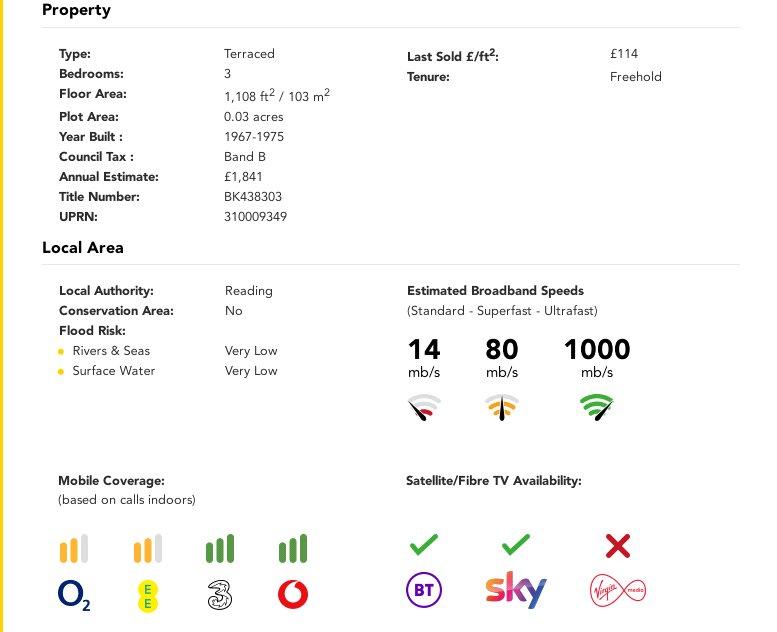
Task: Click the Local Area section heading
Action: (x=83, y=247)
